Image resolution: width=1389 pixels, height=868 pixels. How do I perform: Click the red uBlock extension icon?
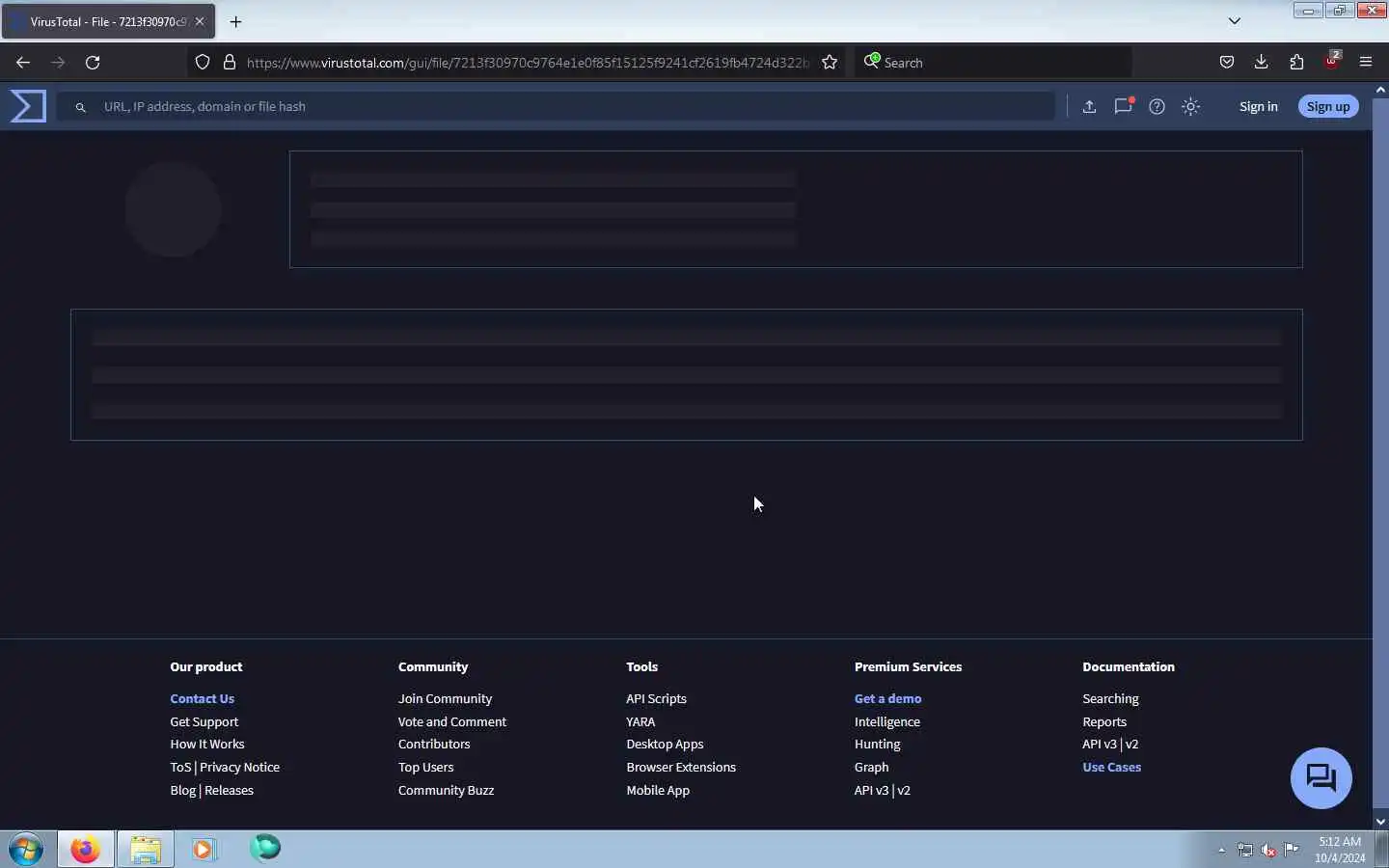pos(1332,61)
